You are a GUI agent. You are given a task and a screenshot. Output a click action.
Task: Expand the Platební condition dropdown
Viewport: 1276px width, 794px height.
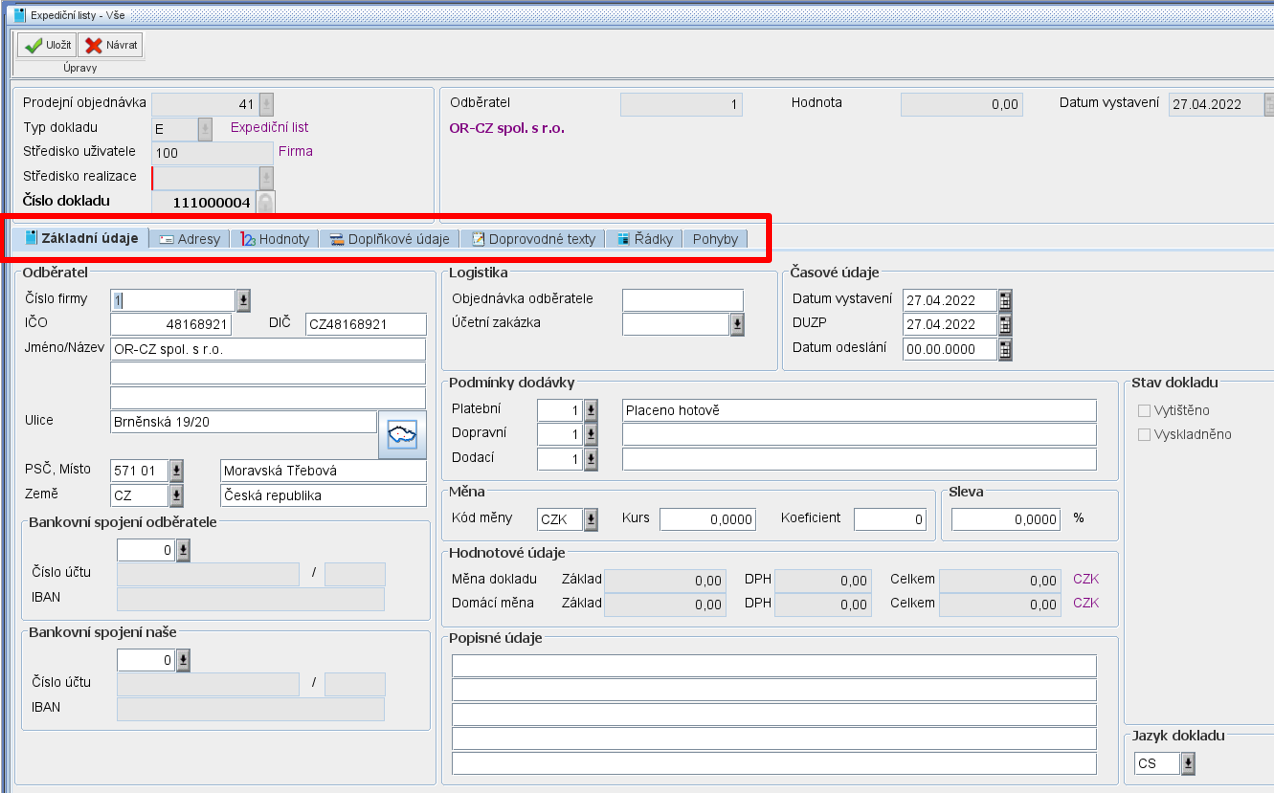coord(591,410)
